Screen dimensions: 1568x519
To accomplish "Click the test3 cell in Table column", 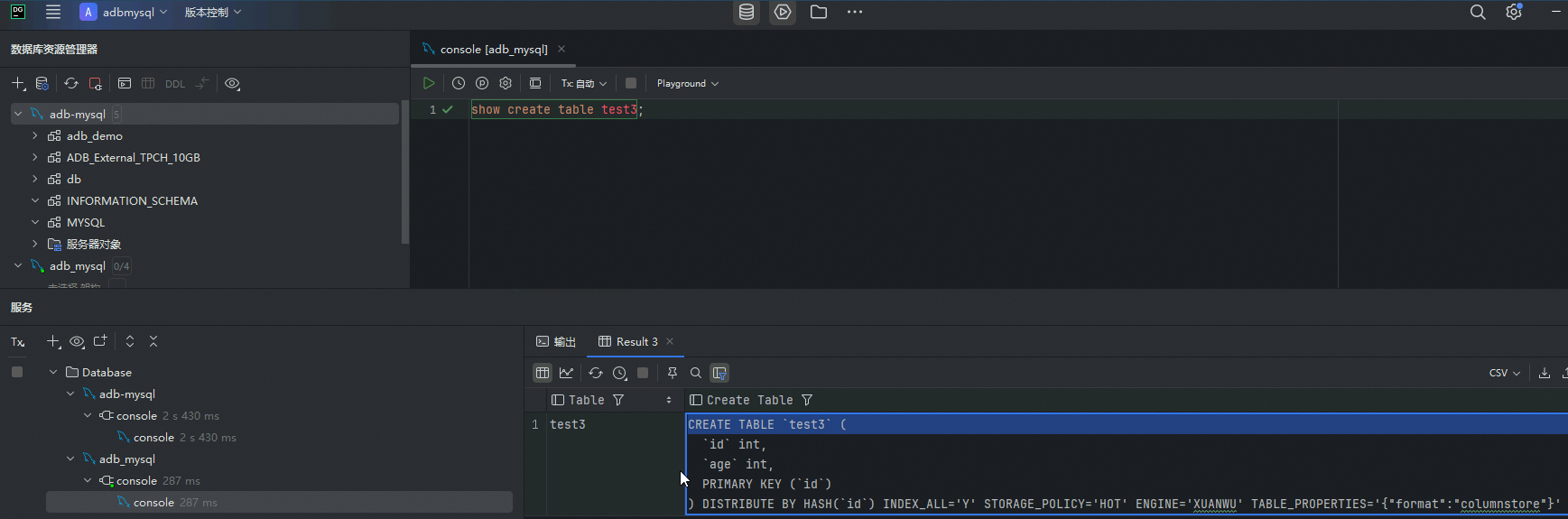I will [568, 424].
